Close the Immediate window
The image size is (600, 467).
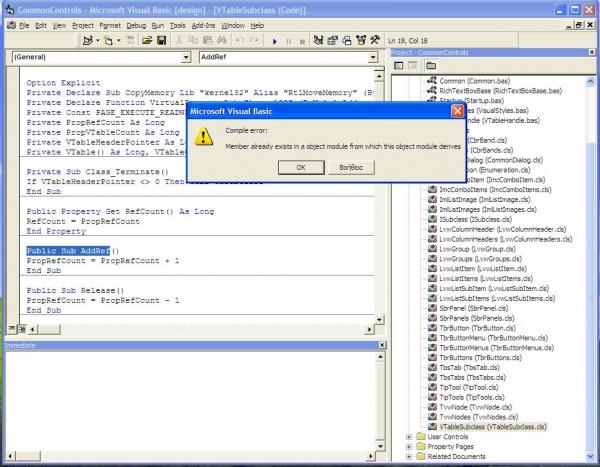point(382,345)
